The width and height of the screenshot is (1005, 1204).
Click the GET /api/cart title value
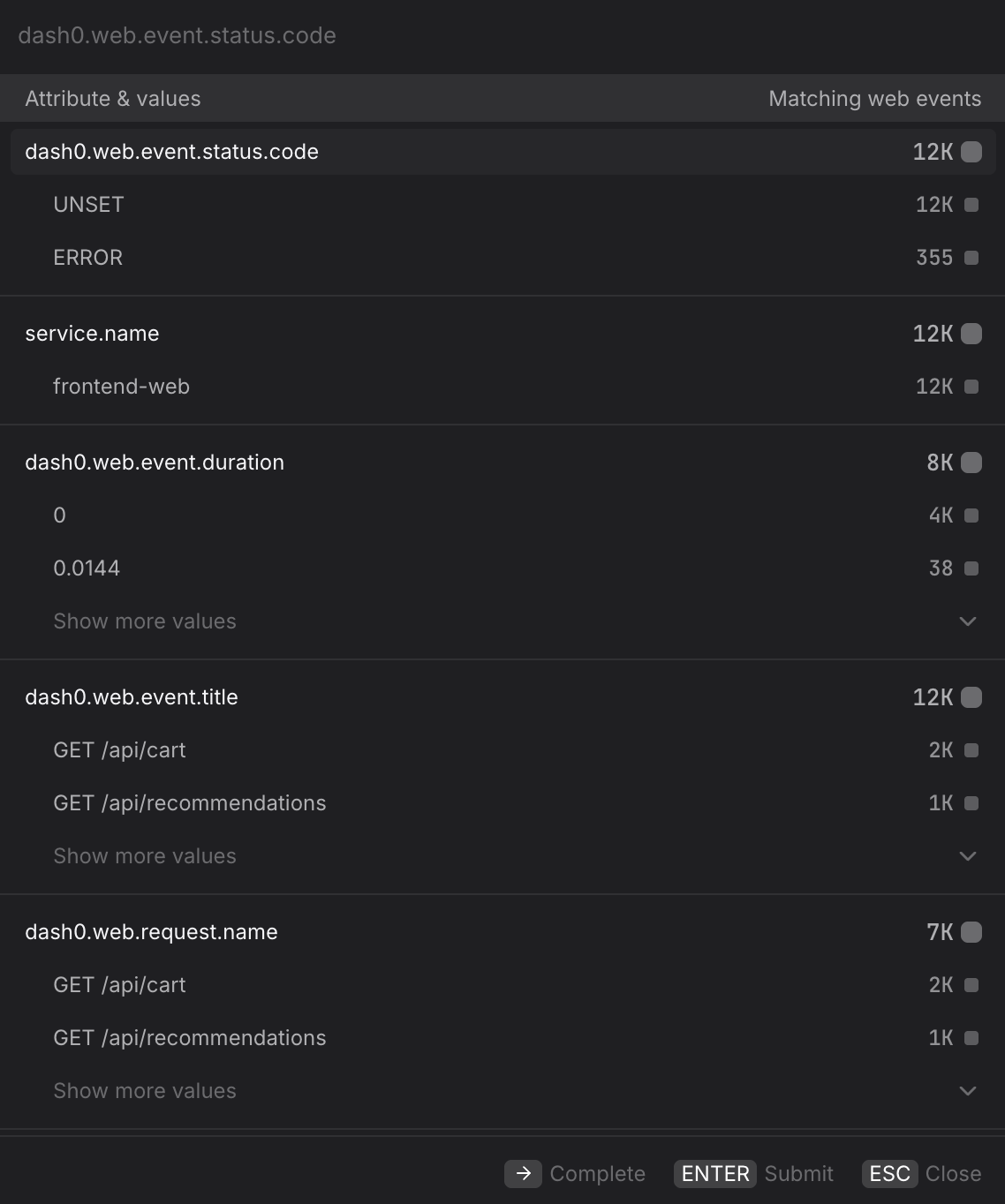119,749
